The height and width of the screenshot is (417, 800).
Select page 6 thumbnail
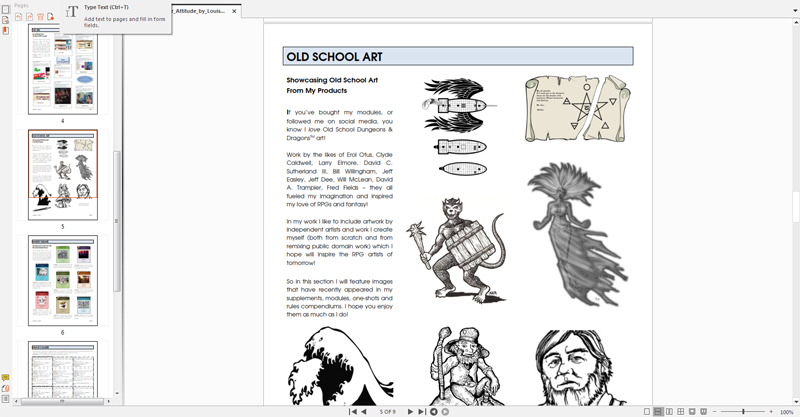[63, 281]
